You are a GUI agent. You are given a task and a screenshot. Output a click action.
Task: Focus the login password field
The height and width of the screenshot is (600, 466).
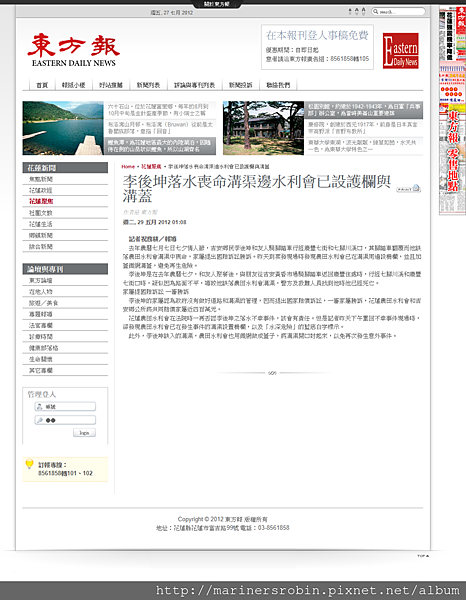click(65, 420)
